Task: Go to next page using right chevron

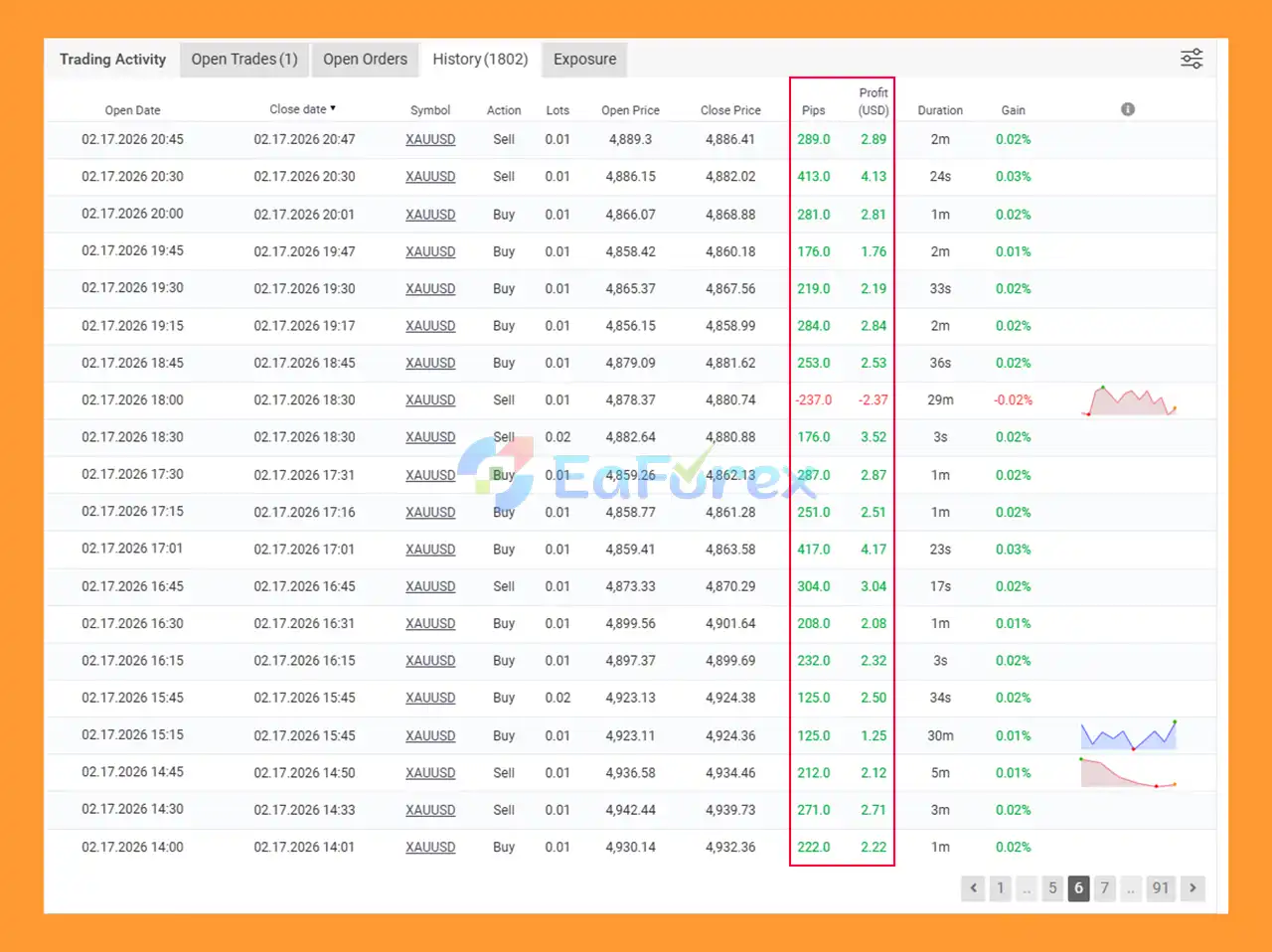Action: [x=1192, y=887]
